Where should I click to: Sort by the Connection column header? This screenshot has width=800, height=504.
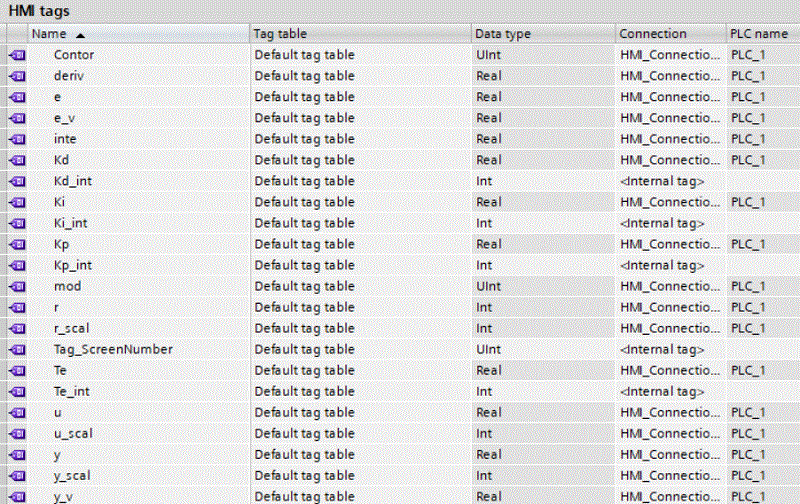(x=669, y=34)
